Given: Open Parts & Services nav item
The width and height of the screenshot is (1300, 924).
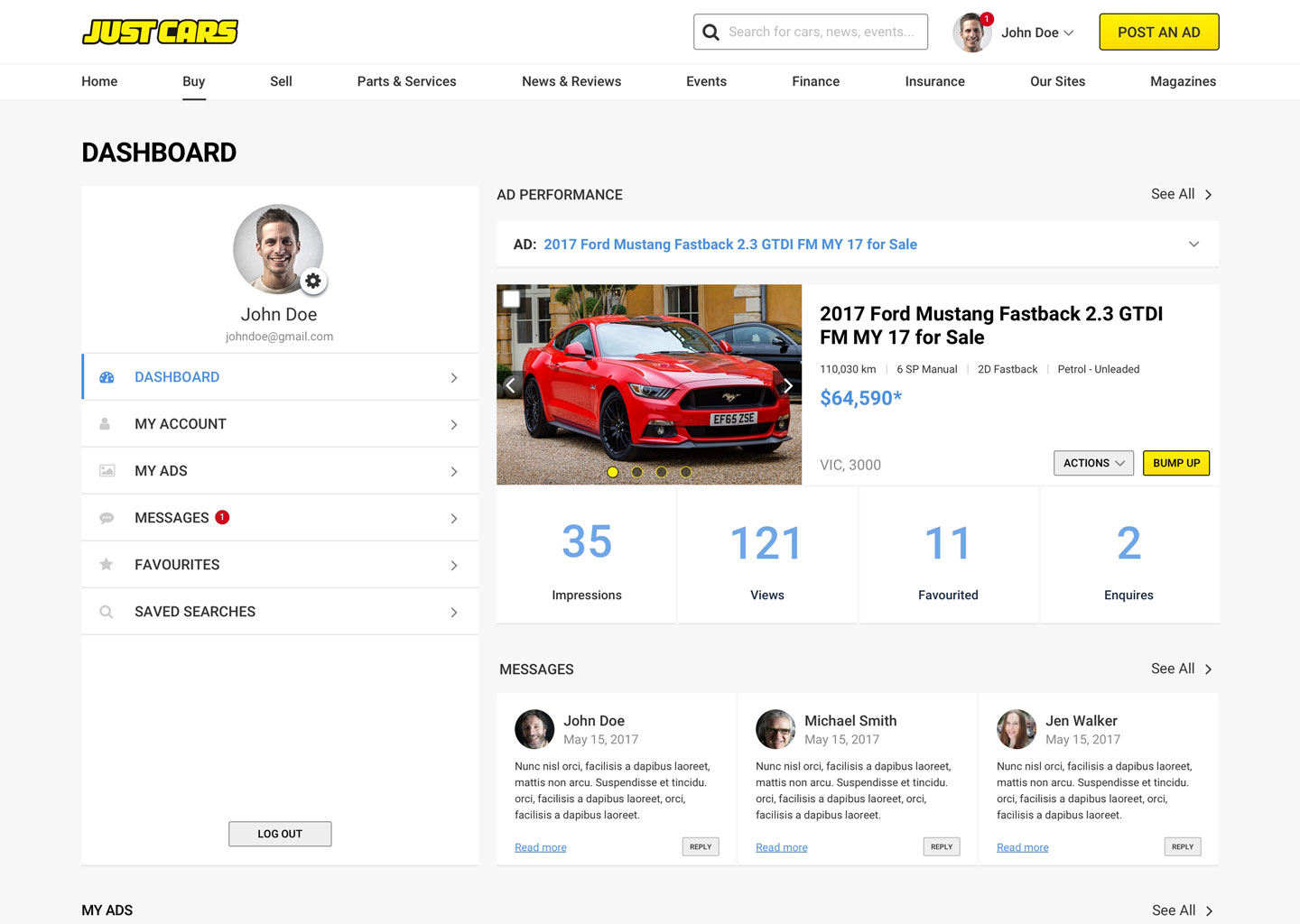Looking at the screenshot, I should tap(406, 81).
